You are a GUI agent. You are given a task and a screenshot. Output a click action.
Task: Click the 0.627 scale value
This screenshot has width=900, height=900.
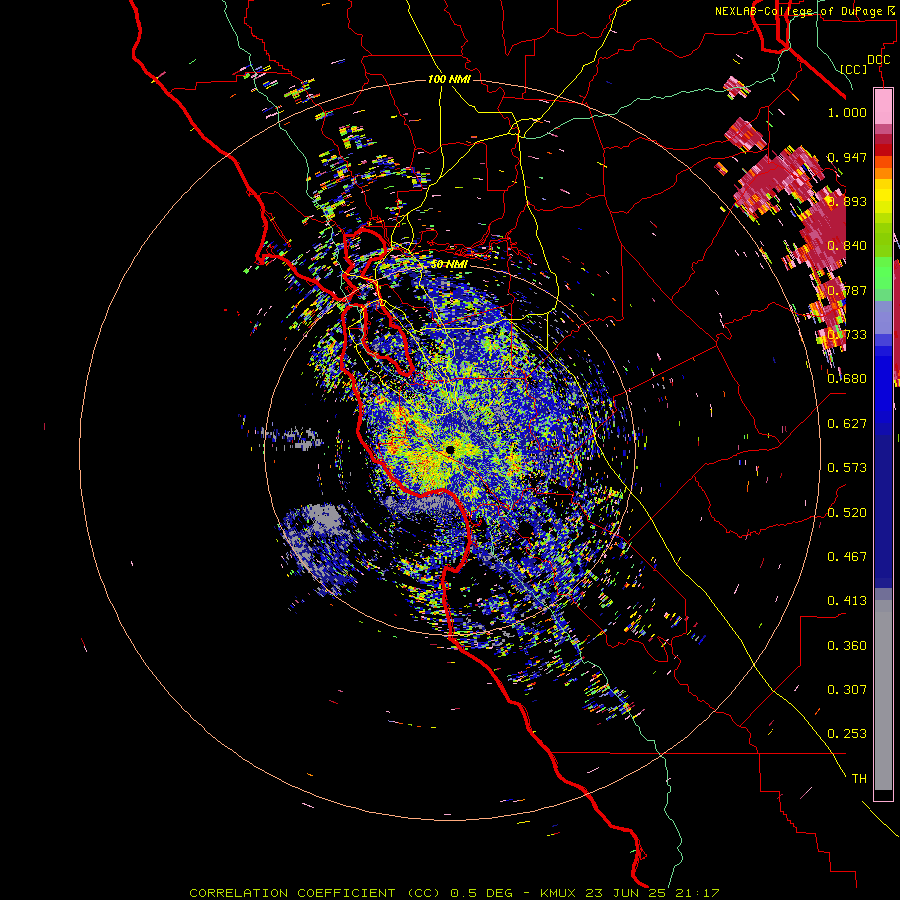(847, 424)
